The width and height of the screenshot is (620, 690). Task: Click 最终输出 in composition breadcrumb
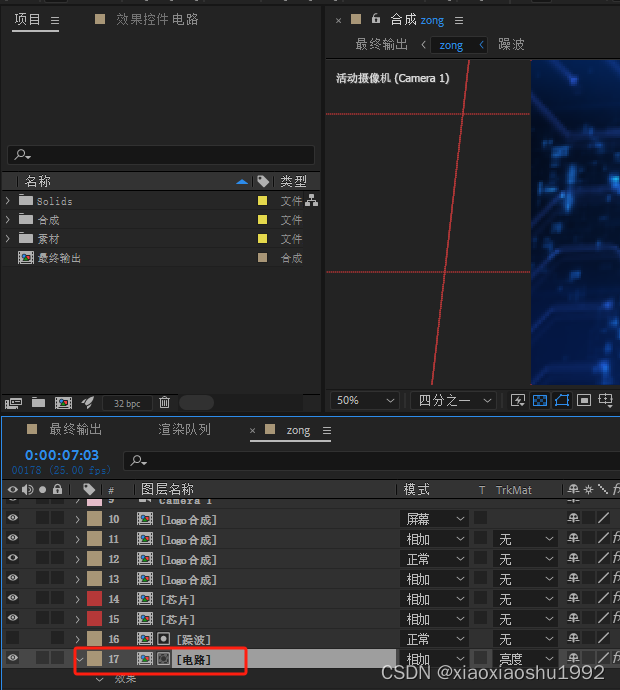[381, 44]
